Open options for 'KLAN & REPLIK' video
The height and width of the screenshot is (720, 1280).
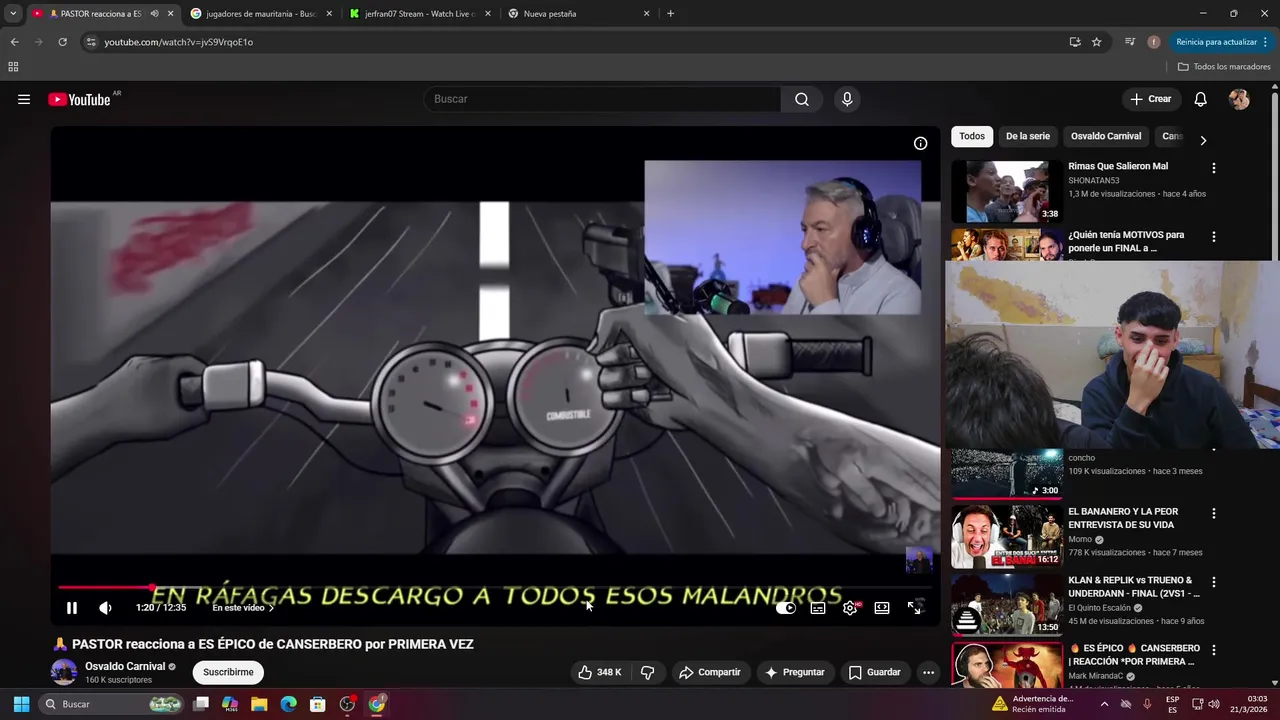pos(1214,581)
